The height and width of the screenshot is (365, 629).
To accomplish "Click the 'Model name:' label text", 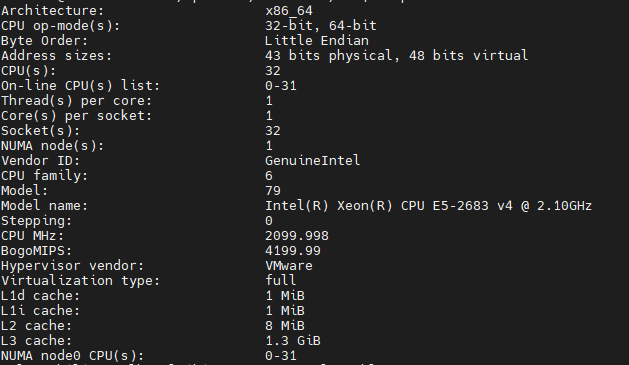I will click(44, 206).
